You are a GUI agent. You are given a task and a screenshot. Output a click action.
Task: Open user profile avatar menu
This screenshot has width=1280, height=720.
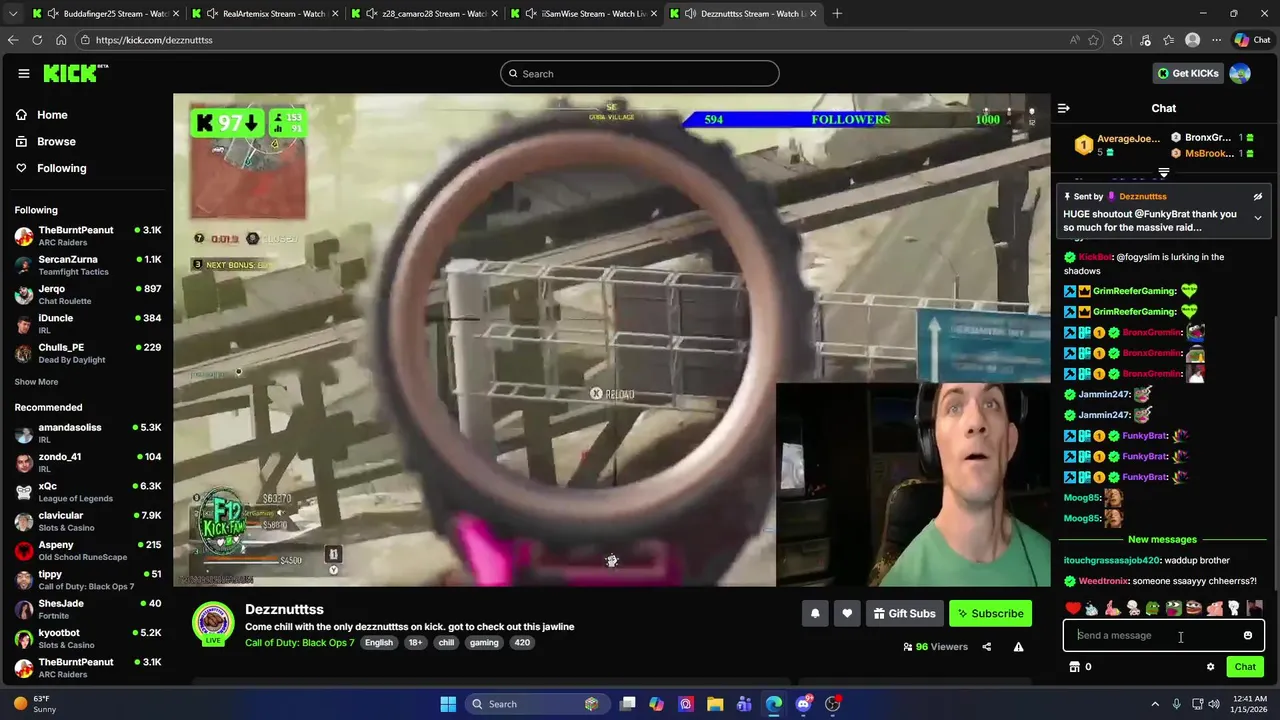(x=1240, y=73)
